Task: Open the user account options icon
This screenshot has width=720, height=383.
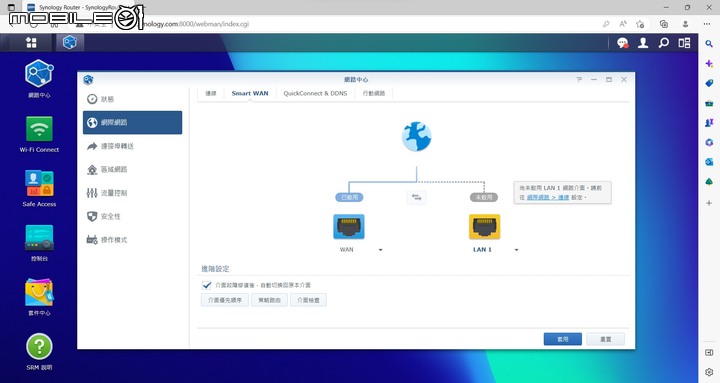Action: click(x=643, y=43)
